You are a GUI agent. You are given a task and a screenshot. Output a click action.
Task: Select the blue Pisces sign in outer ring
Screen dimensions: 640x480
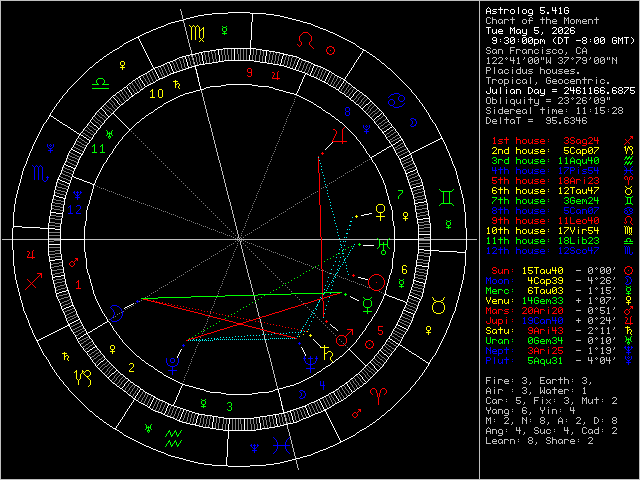281,445
